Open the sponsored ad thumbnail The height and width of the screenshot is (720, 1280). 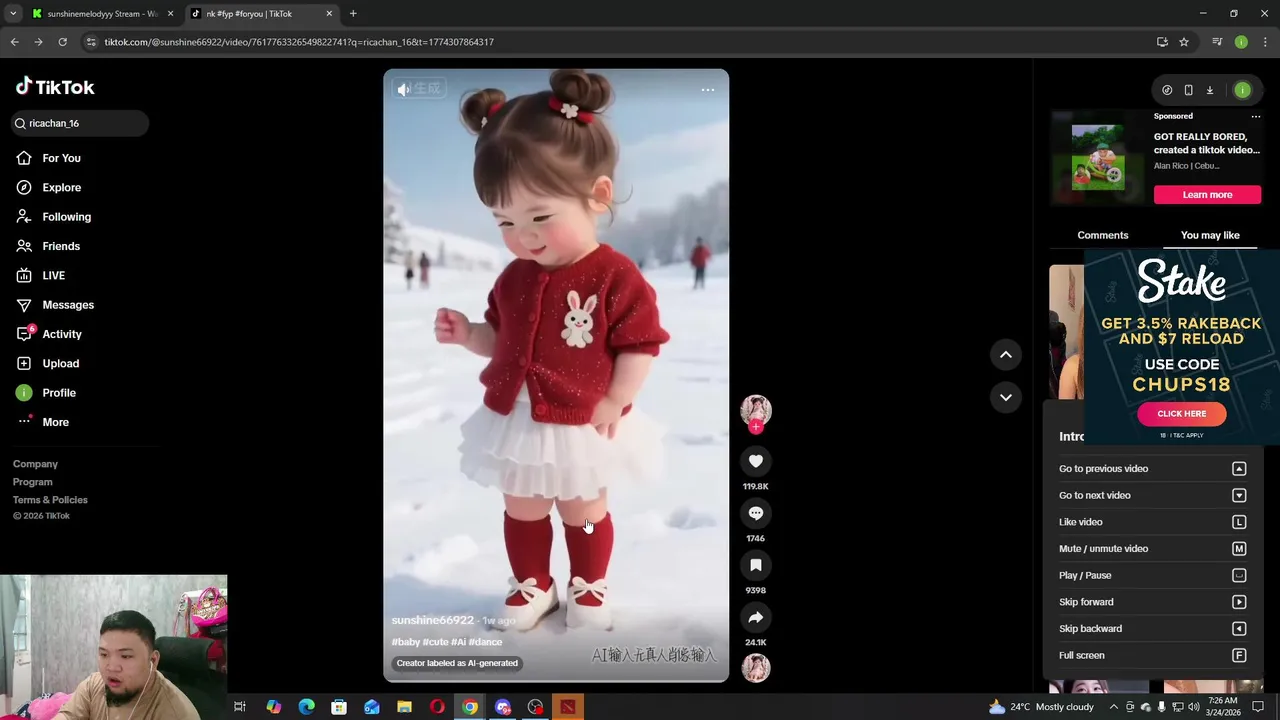click(x=1098, y=157)
